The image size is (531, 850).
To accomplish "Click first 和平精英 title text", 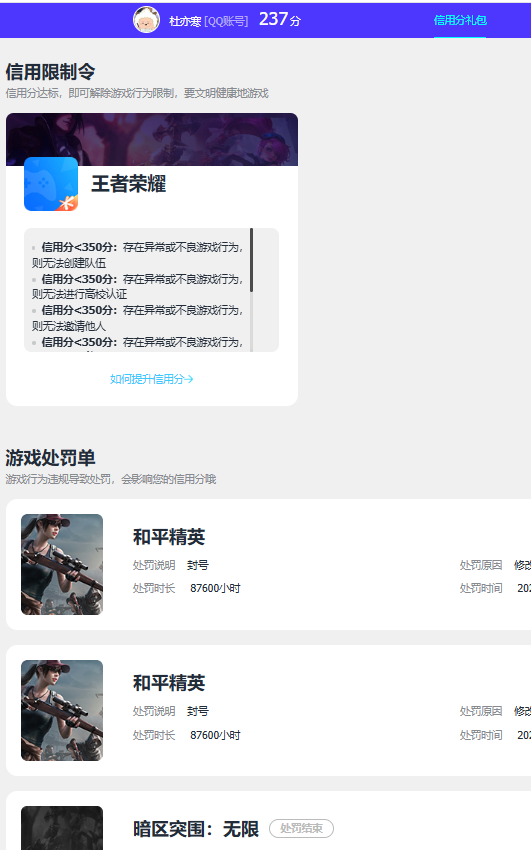I will coord(169,537).
